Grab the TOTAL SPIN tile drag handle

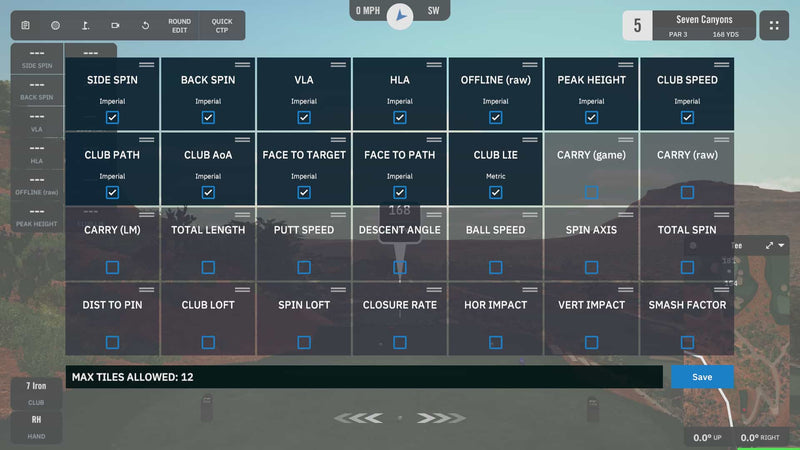(x=721, y=215)
